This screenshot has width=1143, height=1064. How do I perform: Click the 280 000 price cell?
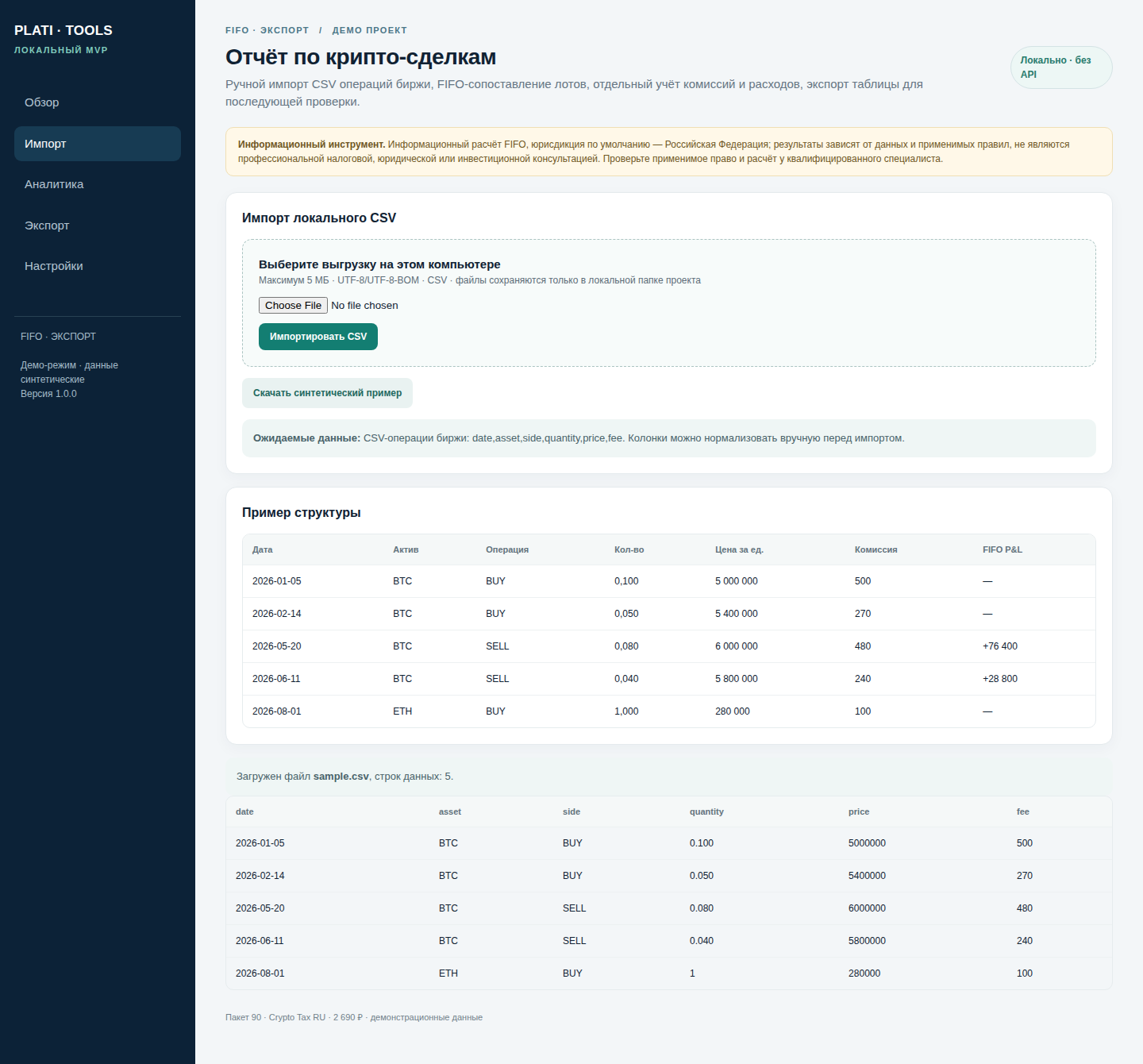[x=733, y=711]
